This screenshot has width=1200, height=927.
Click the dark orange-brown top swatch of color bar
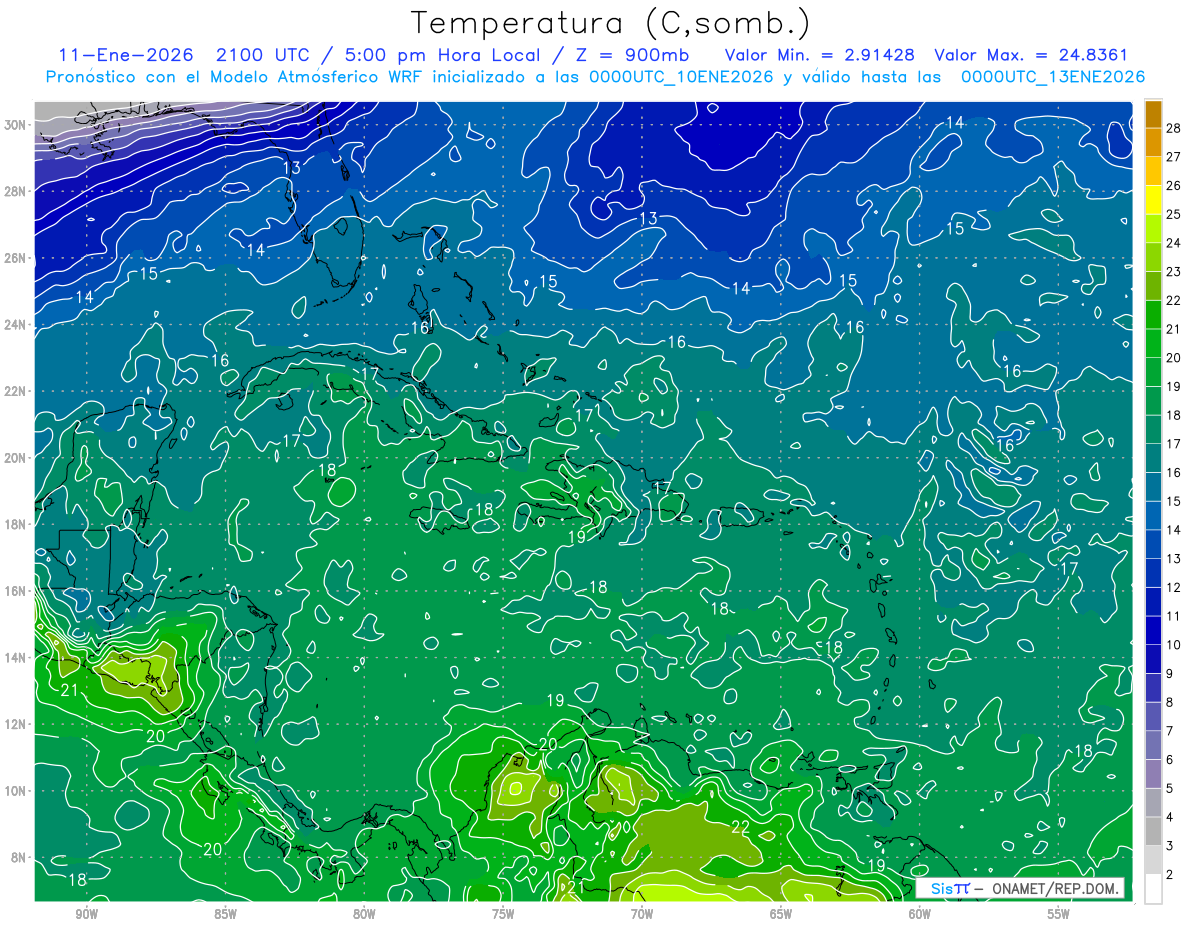click(1153, 114)
